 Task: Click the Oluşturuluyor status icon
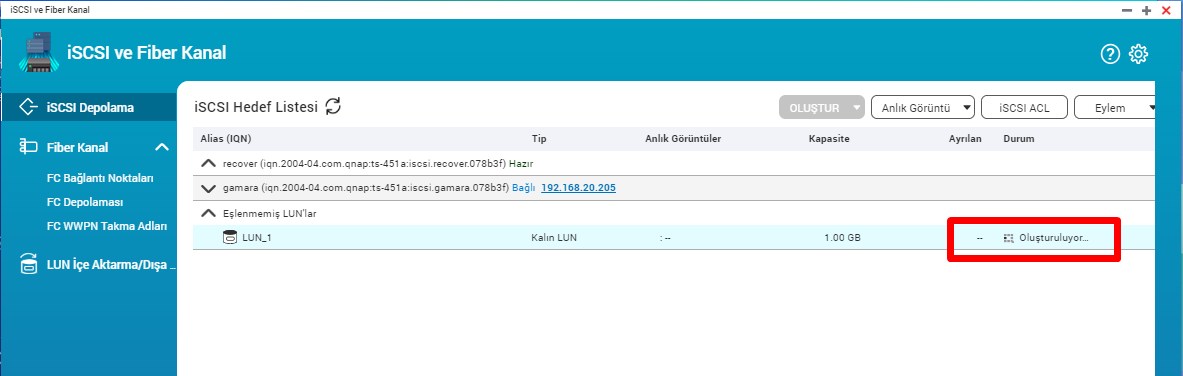click(x=1008, y=238)
